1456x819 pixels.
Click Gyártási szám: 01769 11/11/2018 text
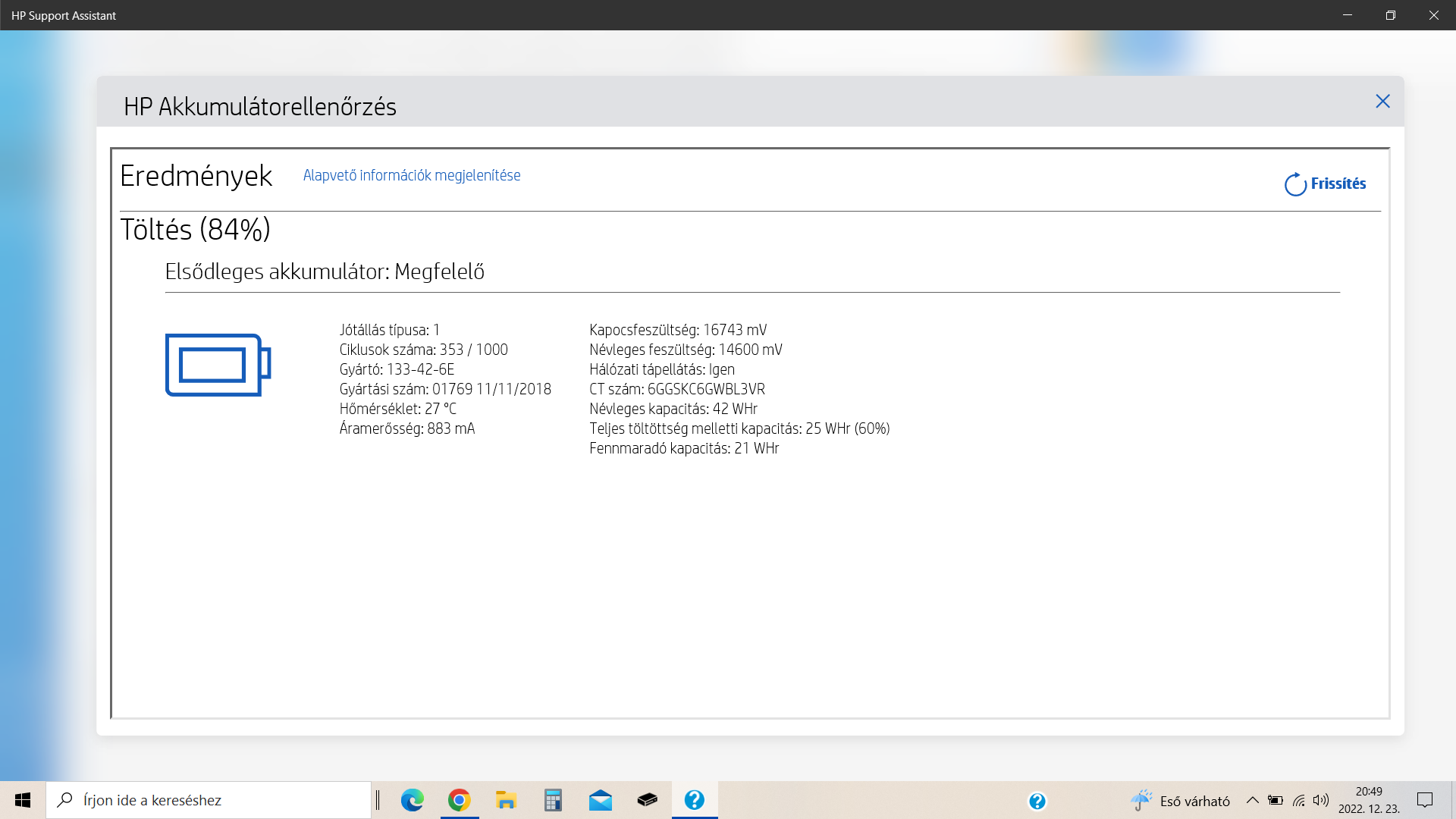point(445,389)
